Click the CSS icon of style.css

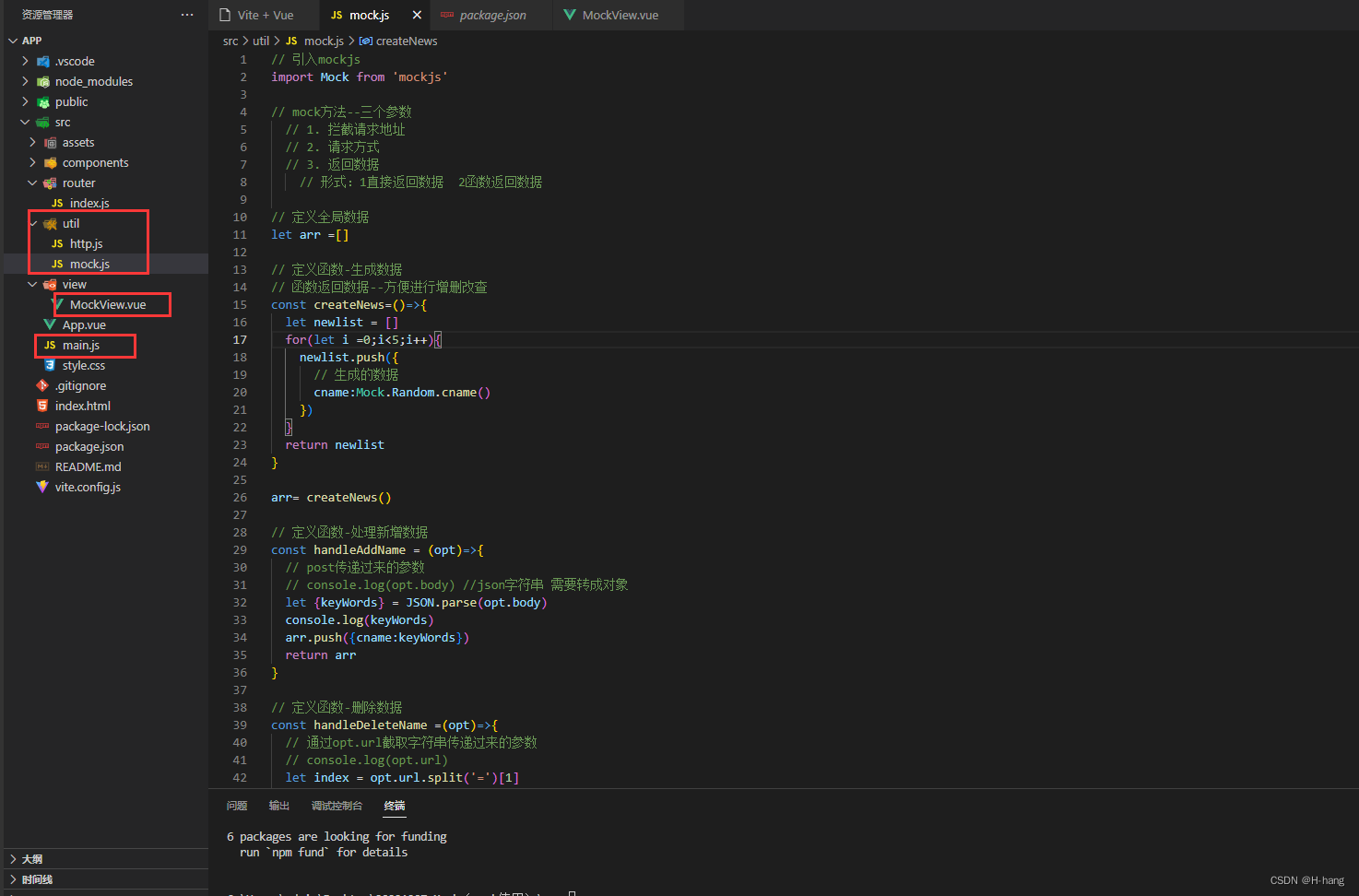[50, 365]
